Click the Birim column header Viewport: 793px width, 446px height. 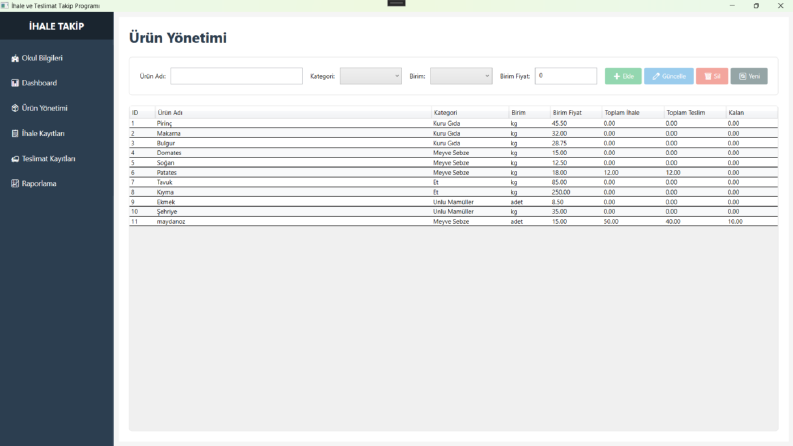[530, 113]
